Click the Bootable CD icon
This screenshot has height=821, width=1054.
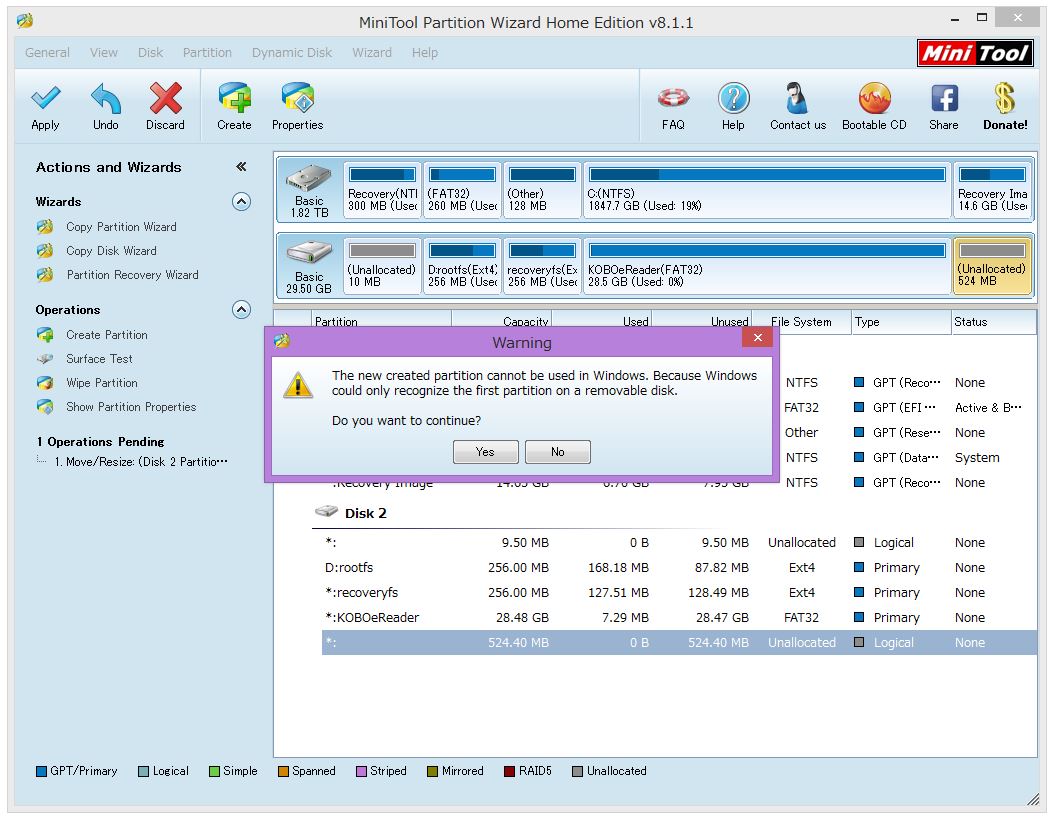click(x=875, y=98)
